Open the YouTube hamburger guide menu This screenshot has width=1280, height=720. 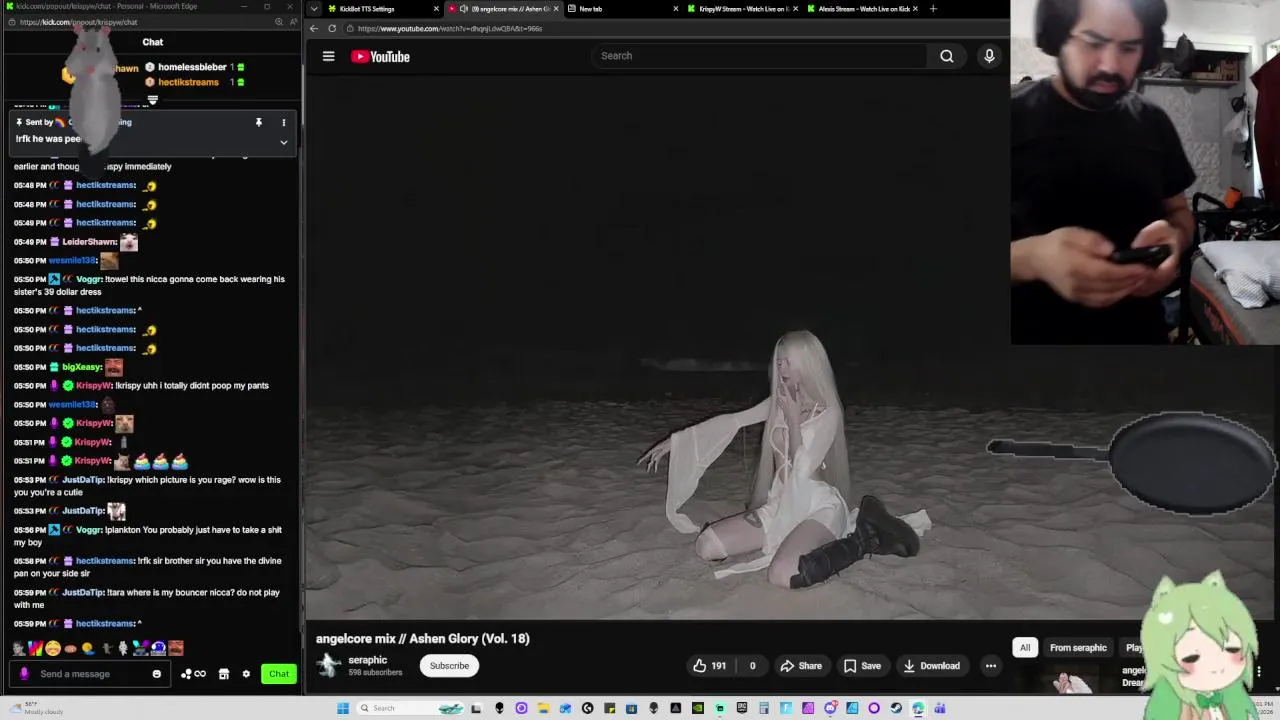tap(328, 56)
